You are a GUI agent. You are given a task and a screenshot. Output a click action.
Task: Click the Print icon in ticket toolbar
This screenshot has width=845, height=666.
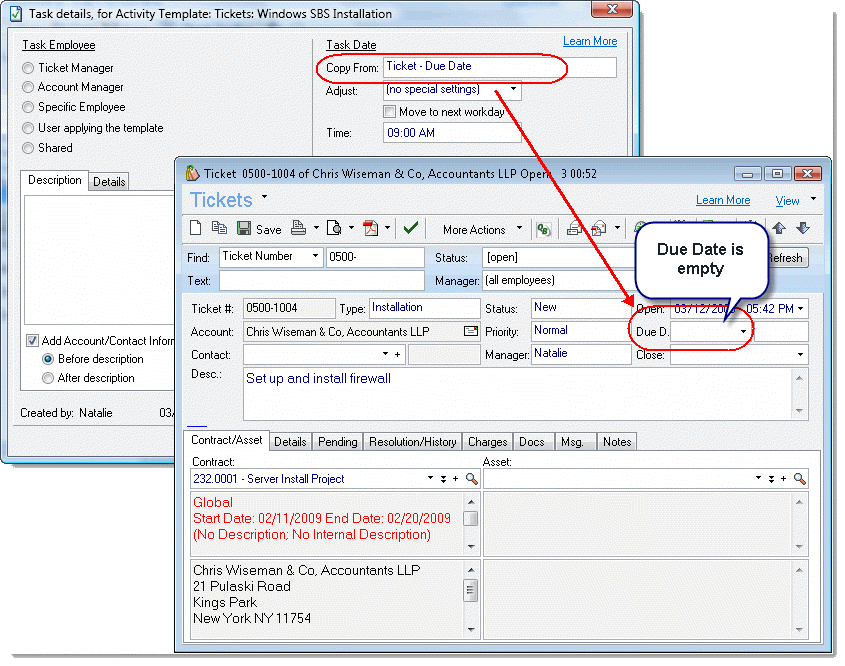[298, 229]
